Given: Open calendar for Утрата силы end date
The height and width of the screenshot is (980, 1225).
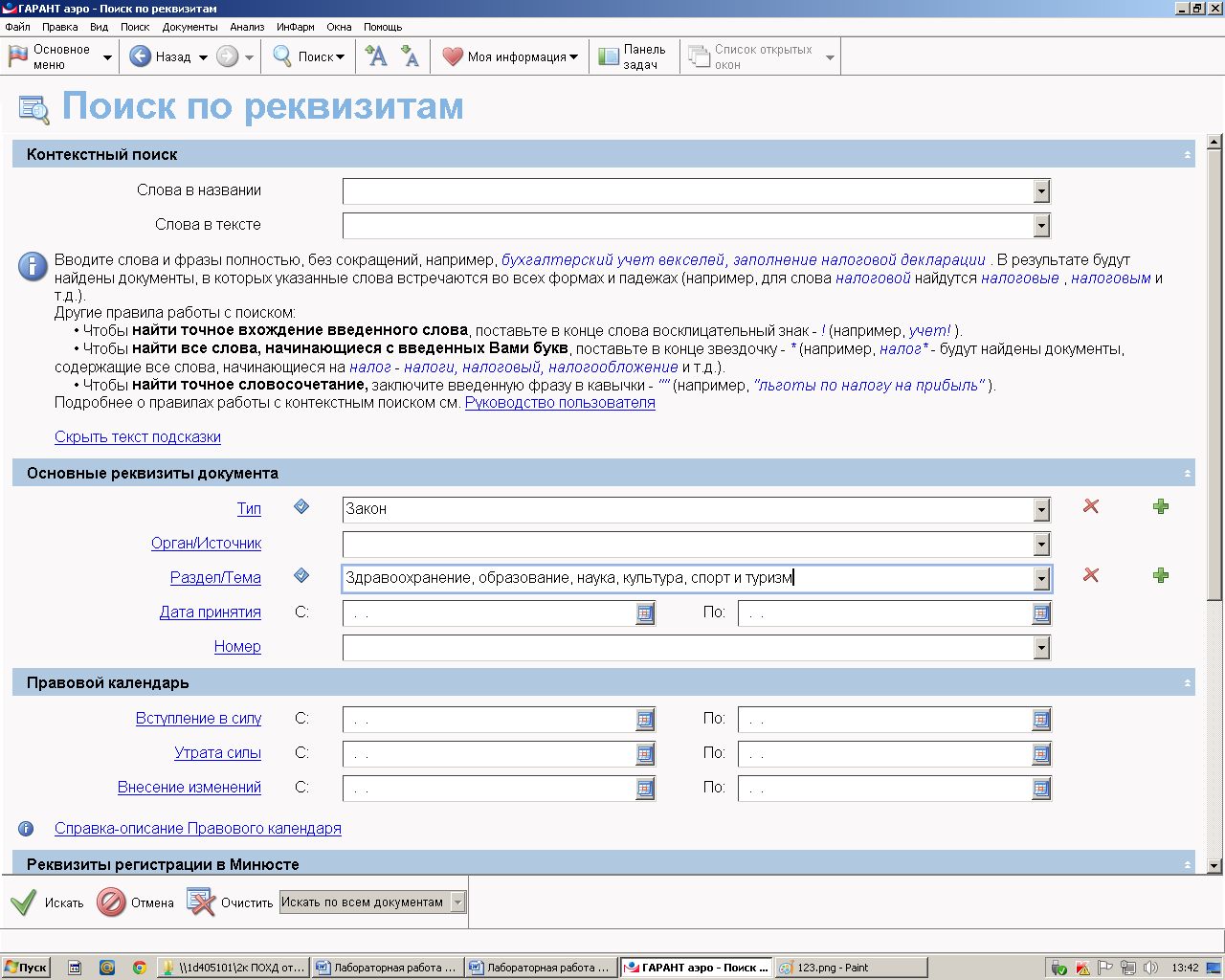Looking at the screenshot, I should (x=1041, y=754).
